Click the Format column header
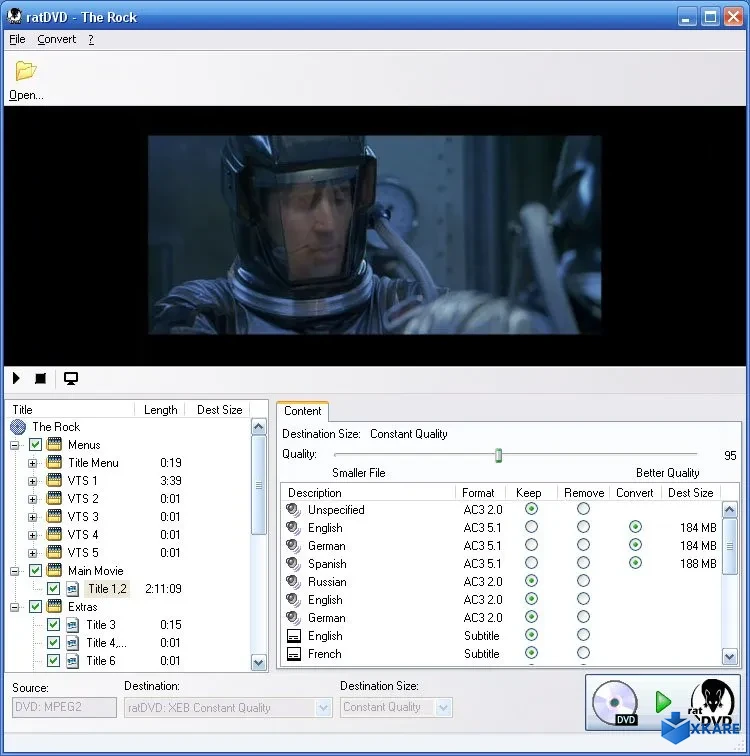The width and height of the screenshot is (750, 756). [480, 492]
